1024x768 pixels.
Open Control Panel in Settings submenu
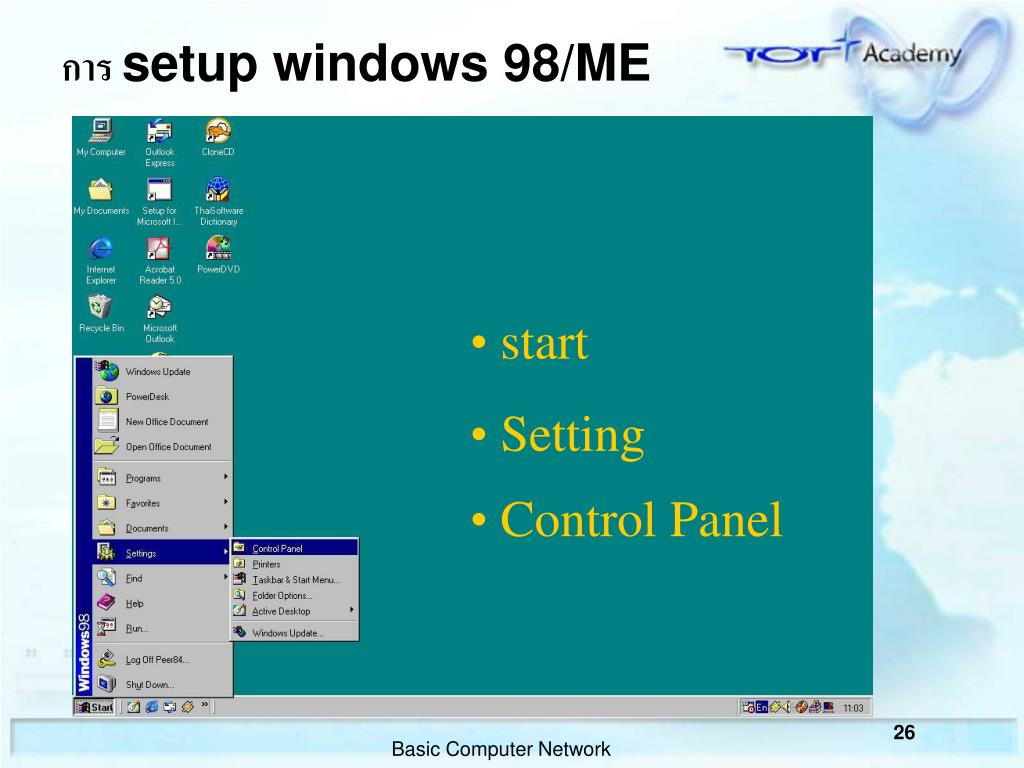tap(295, 548)
